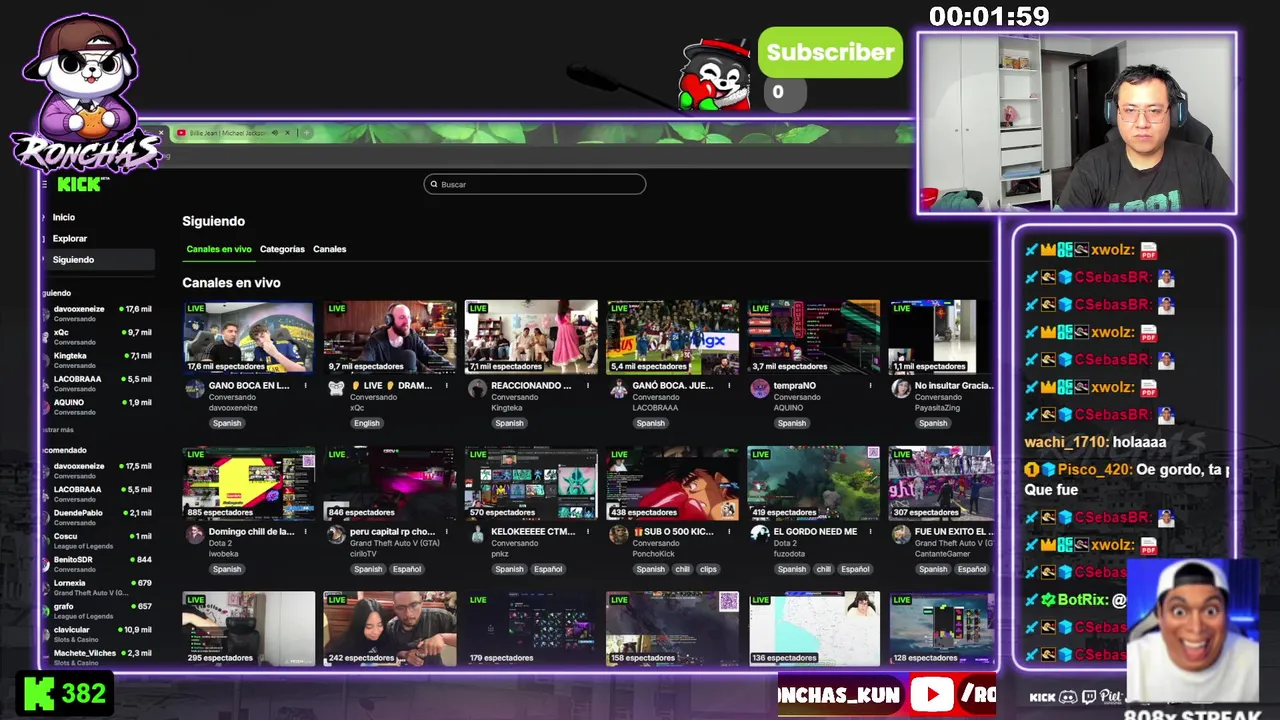Open clavicular Slots & Casino sidebar entry
This screenshot has width=1280, height=720.
pyautogui.click(x=97, y=634)
